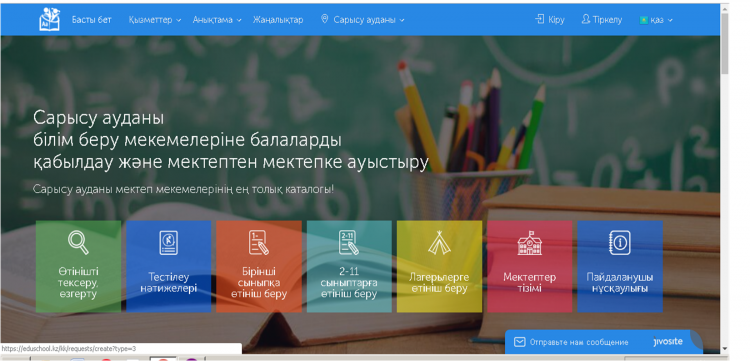Open 2-11 сыныптарға өтініш беру tile

click(349, 266)
